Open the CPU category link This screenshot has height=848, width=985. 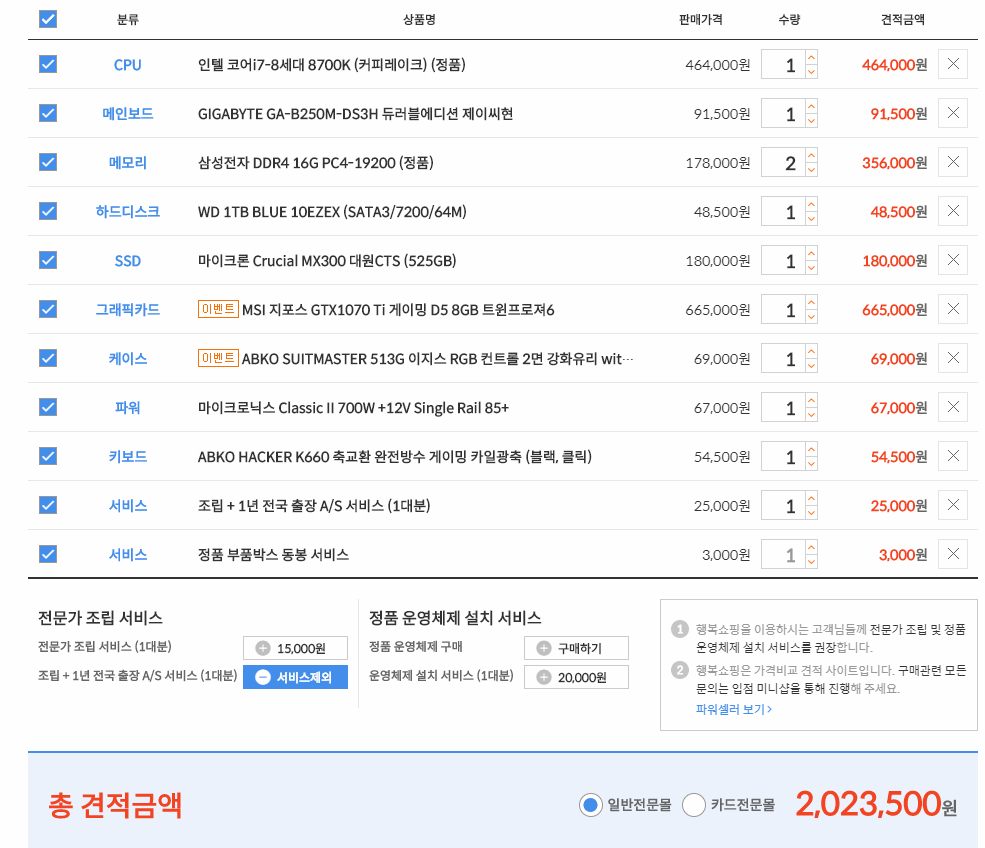tap(128, 65)
